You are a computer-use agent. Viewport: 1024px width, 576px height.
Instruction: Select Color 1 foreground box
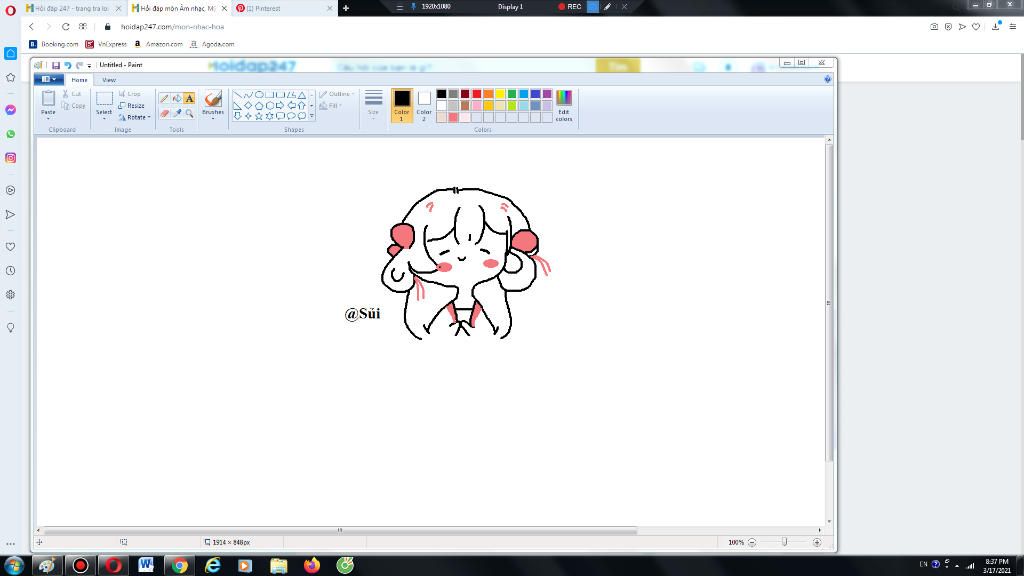(x=402, y=106)
